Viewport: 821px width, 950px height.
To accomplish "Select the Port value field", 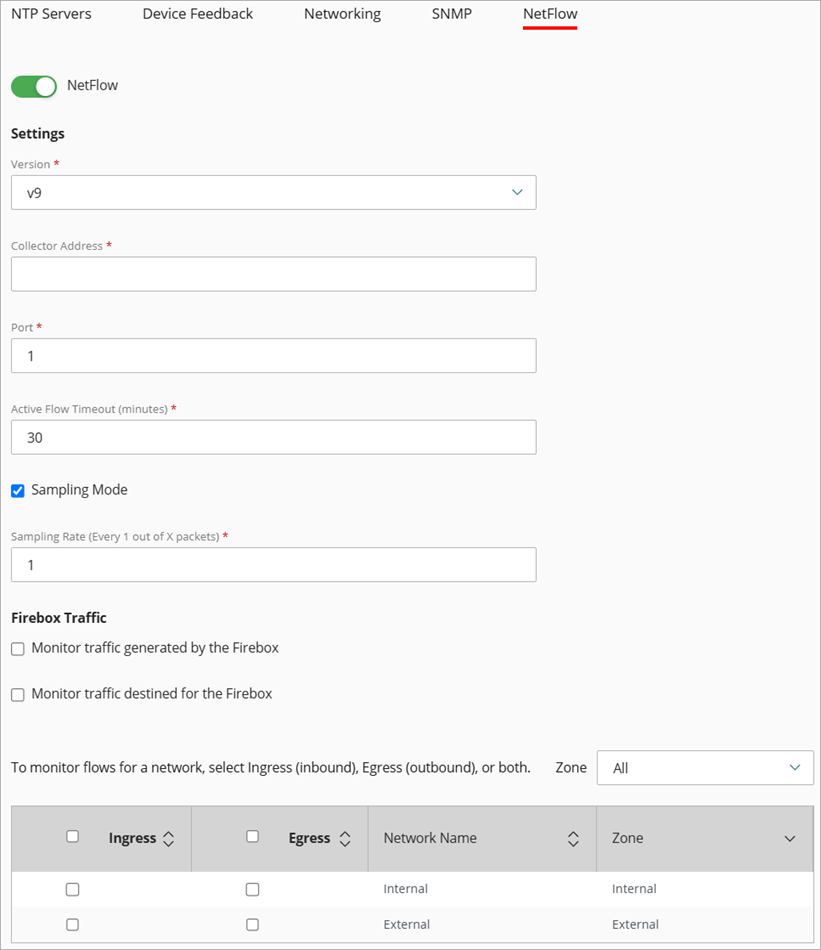I will [x=273, y=355].
